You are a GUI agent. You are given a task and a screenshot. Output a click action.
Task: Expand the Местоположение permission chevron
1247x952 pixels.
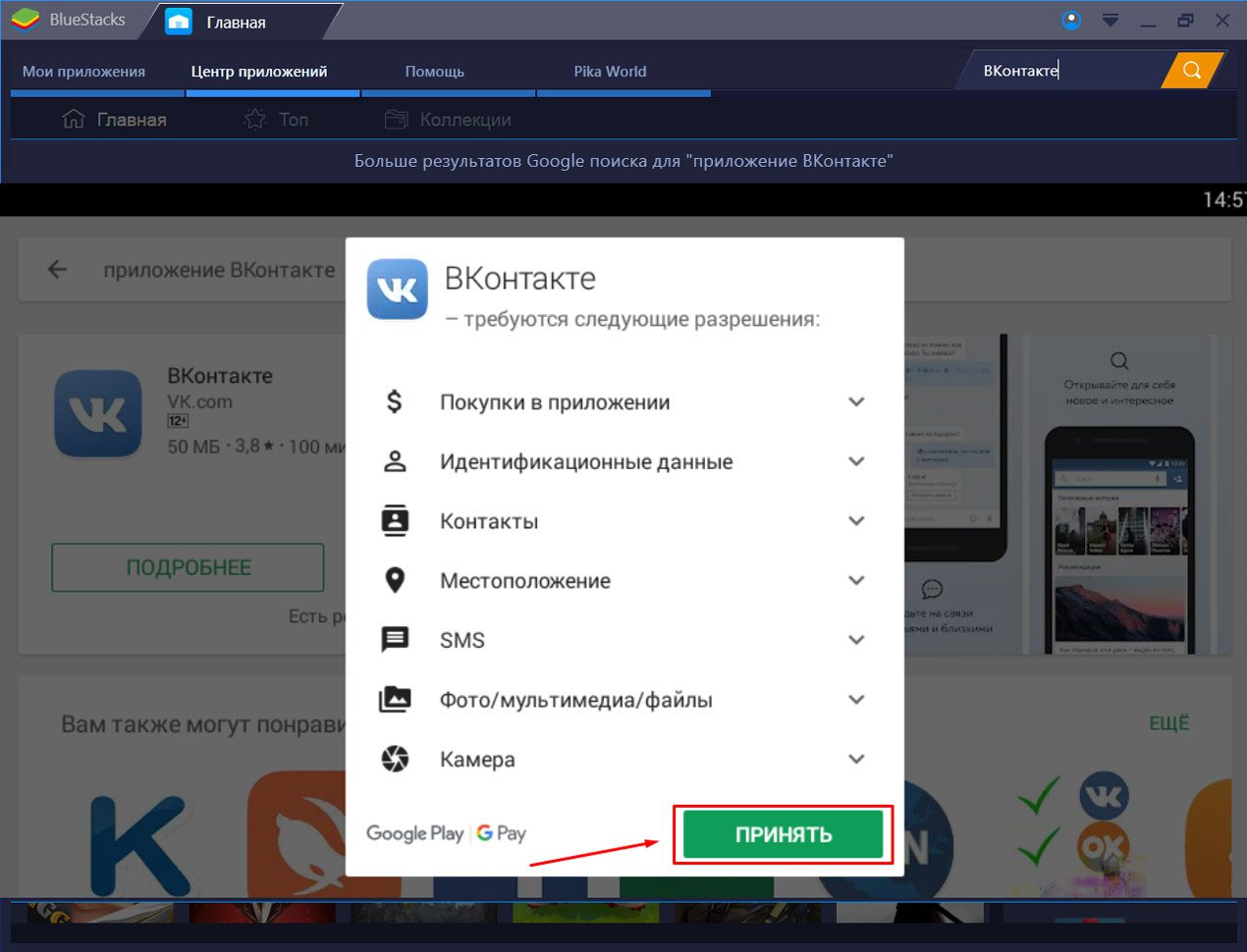tap(856, 581)
